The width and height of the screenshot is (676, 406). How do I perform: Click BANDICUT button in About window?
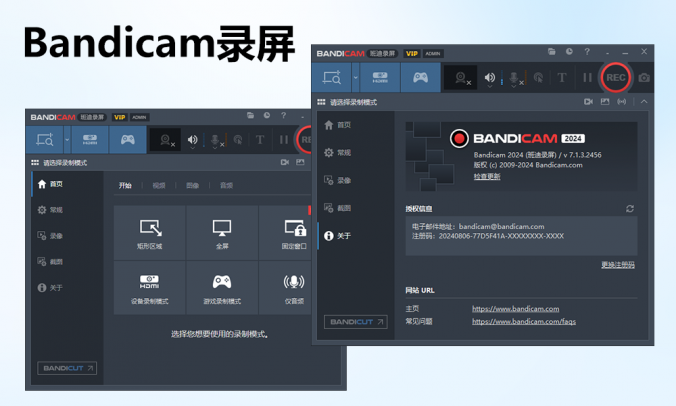356,322
